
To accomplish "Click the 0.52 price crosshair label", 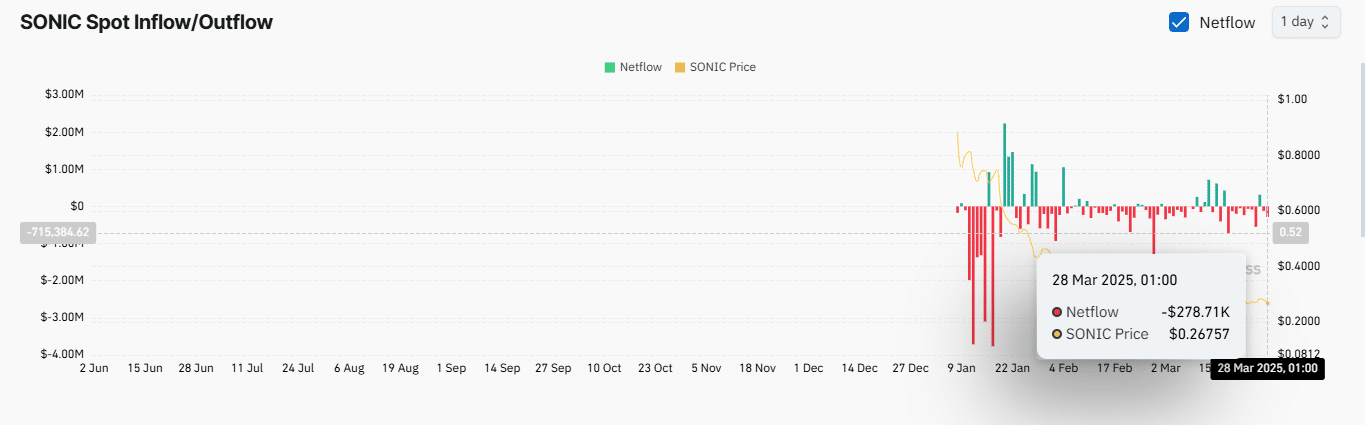I will coord(1290,232).
